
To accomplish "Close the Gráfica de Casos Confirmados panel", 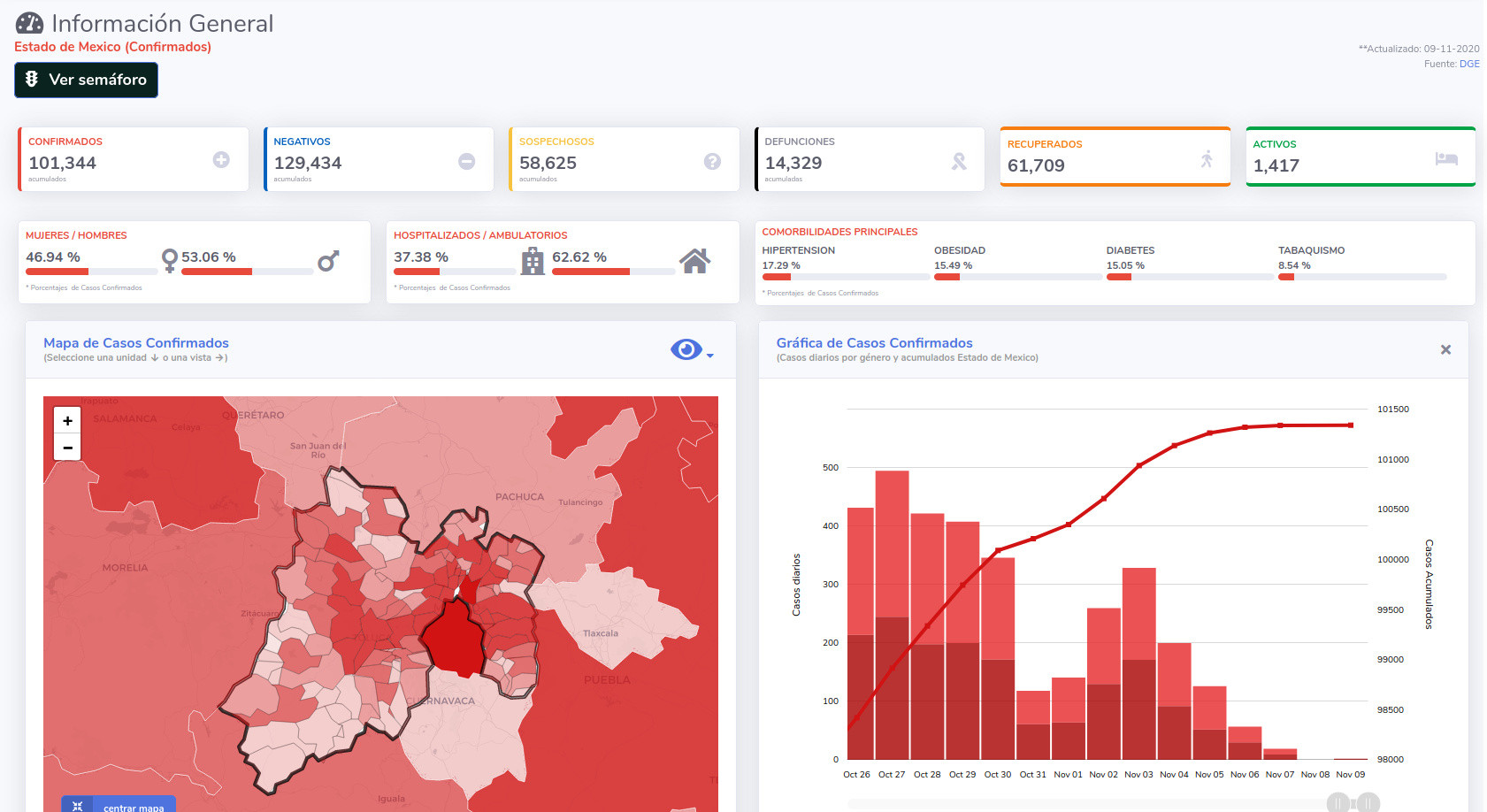I will (x=1445, y=349).
